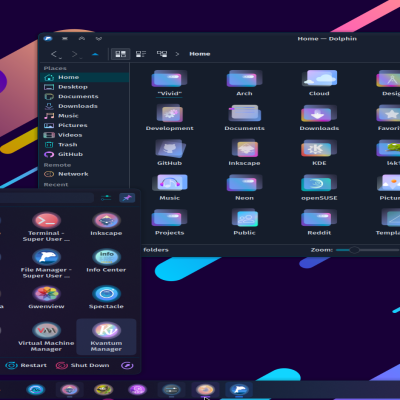Switch Dolphin to Icons view mode
The image size is (400, 400).
[x=120, y=54]
